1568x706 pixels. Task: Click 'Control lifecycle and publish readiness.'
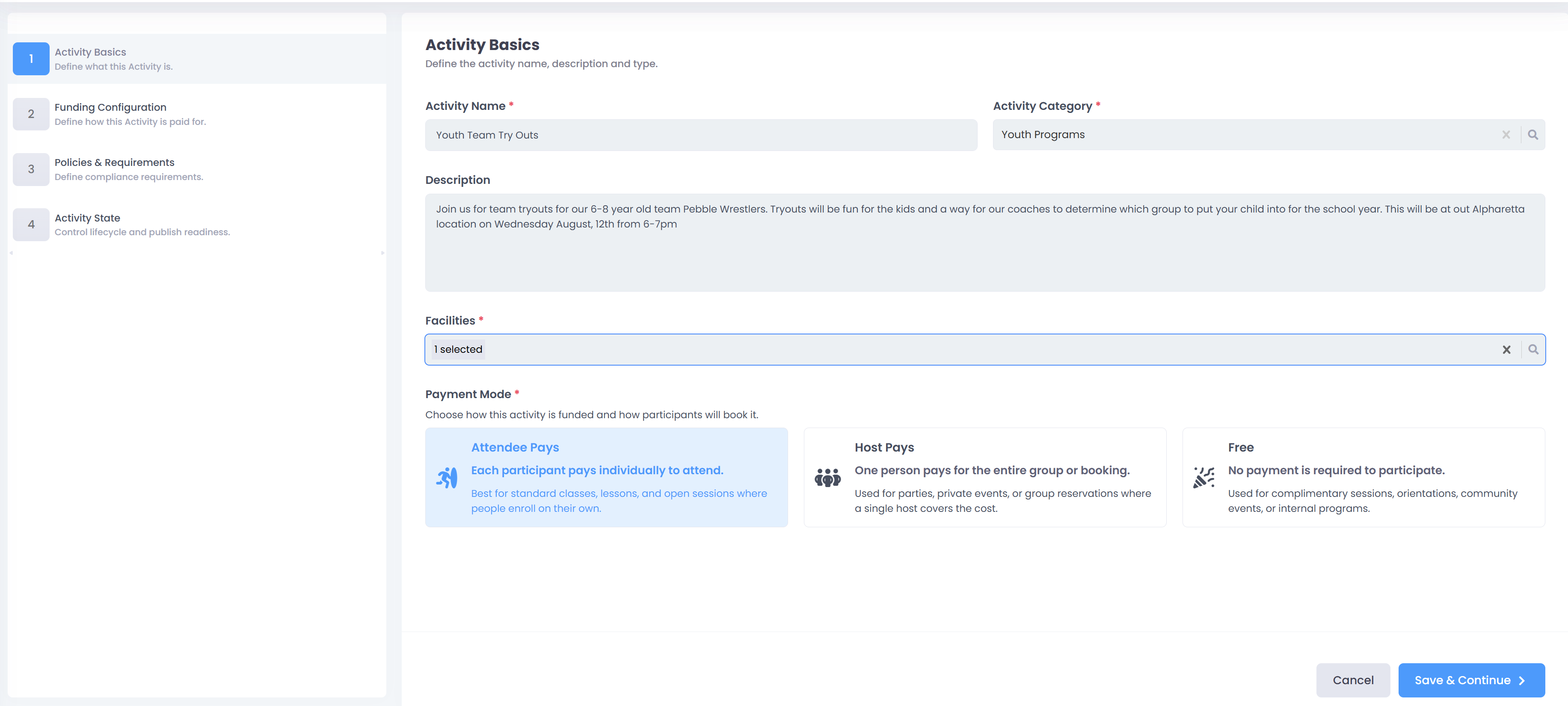[142, 233]
